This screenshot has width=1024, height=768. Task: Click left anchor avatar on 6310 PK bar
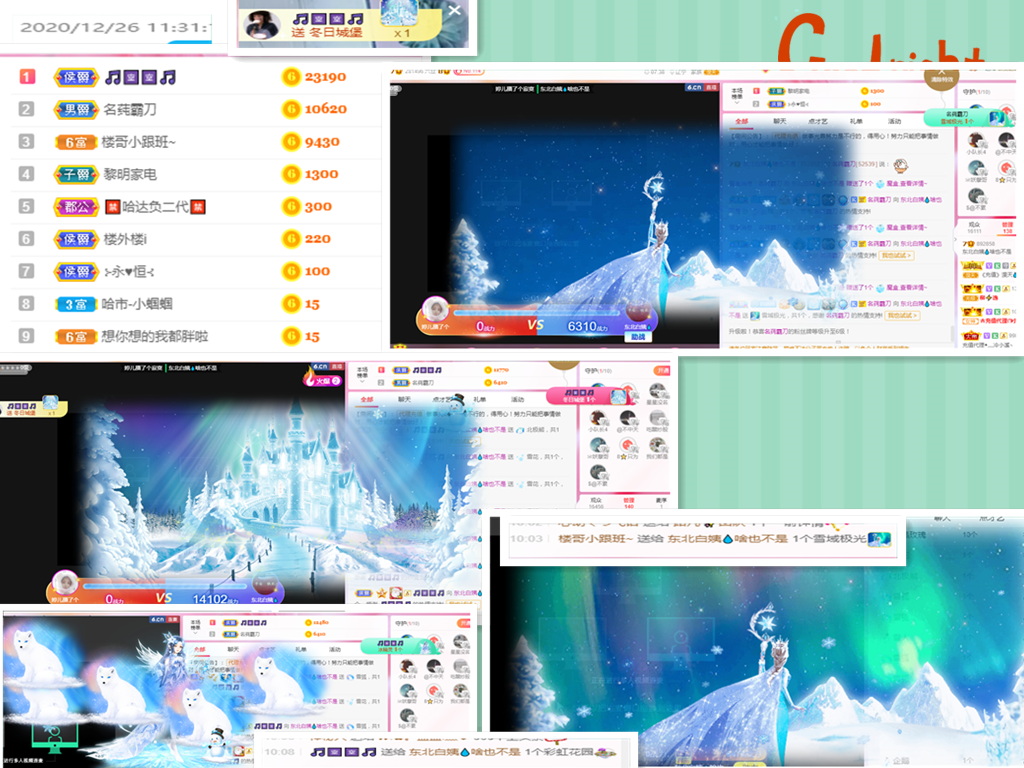click(435, 308)
